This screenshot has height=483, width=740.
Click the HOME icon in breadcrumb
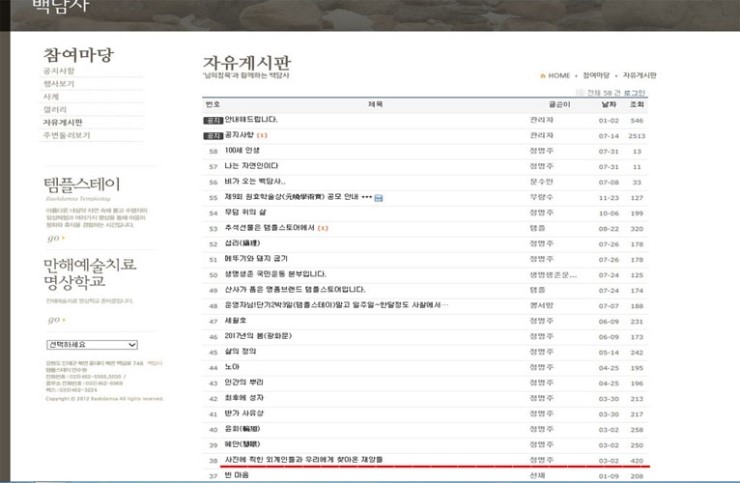point(543,76)
